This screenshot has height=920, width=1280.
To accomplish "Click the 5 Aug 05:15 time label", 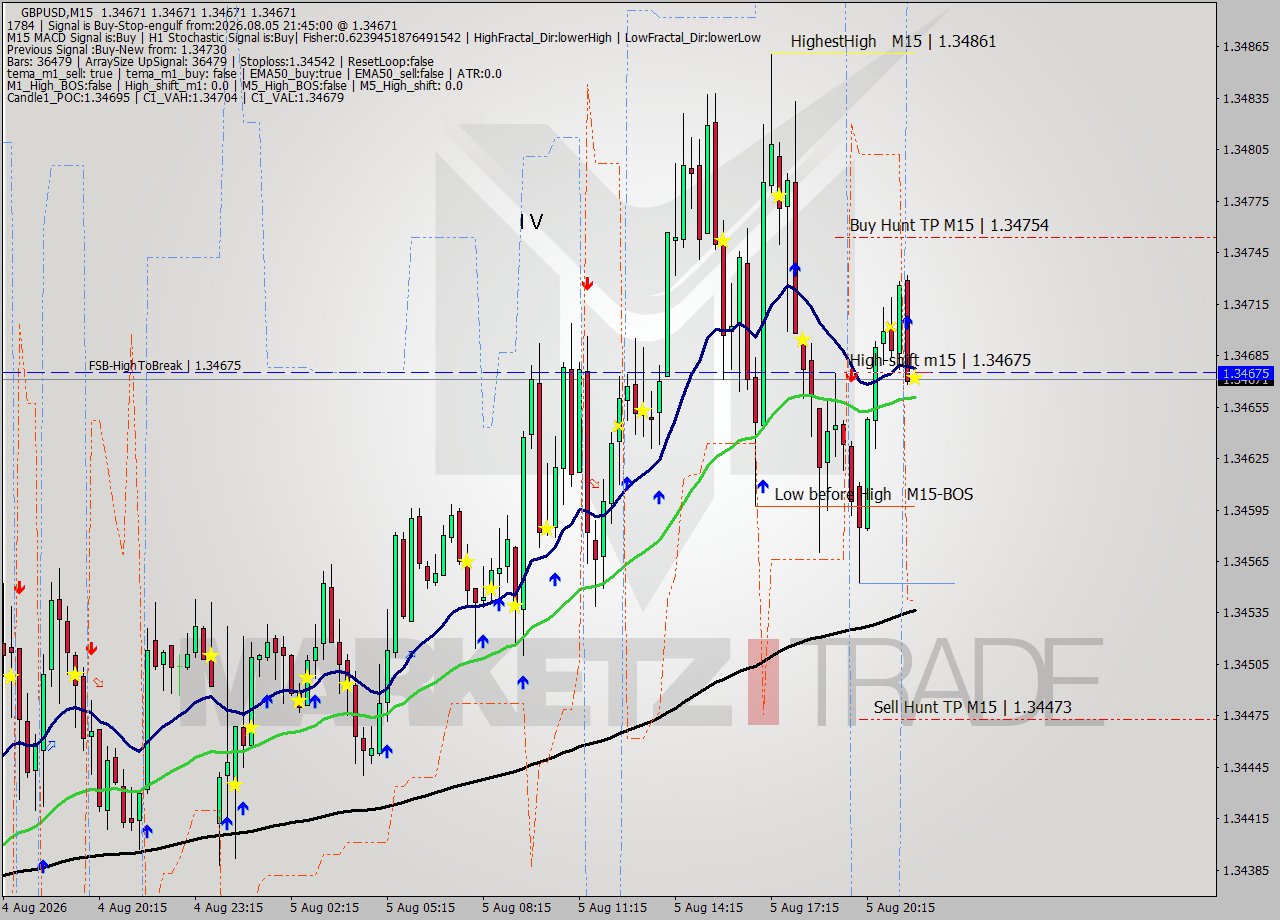I will 420,908.
